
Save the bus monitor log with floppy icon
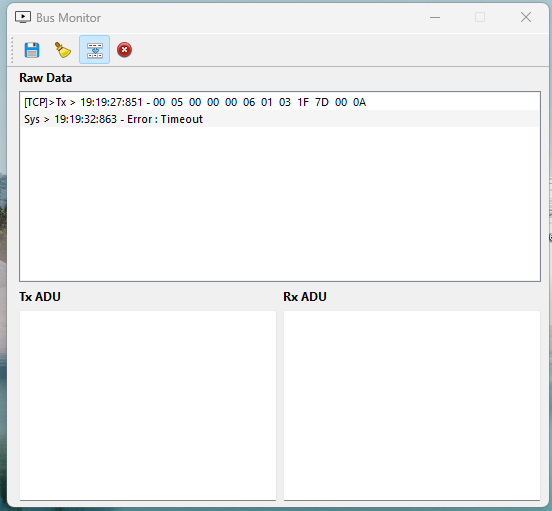[x=32, y=50]
